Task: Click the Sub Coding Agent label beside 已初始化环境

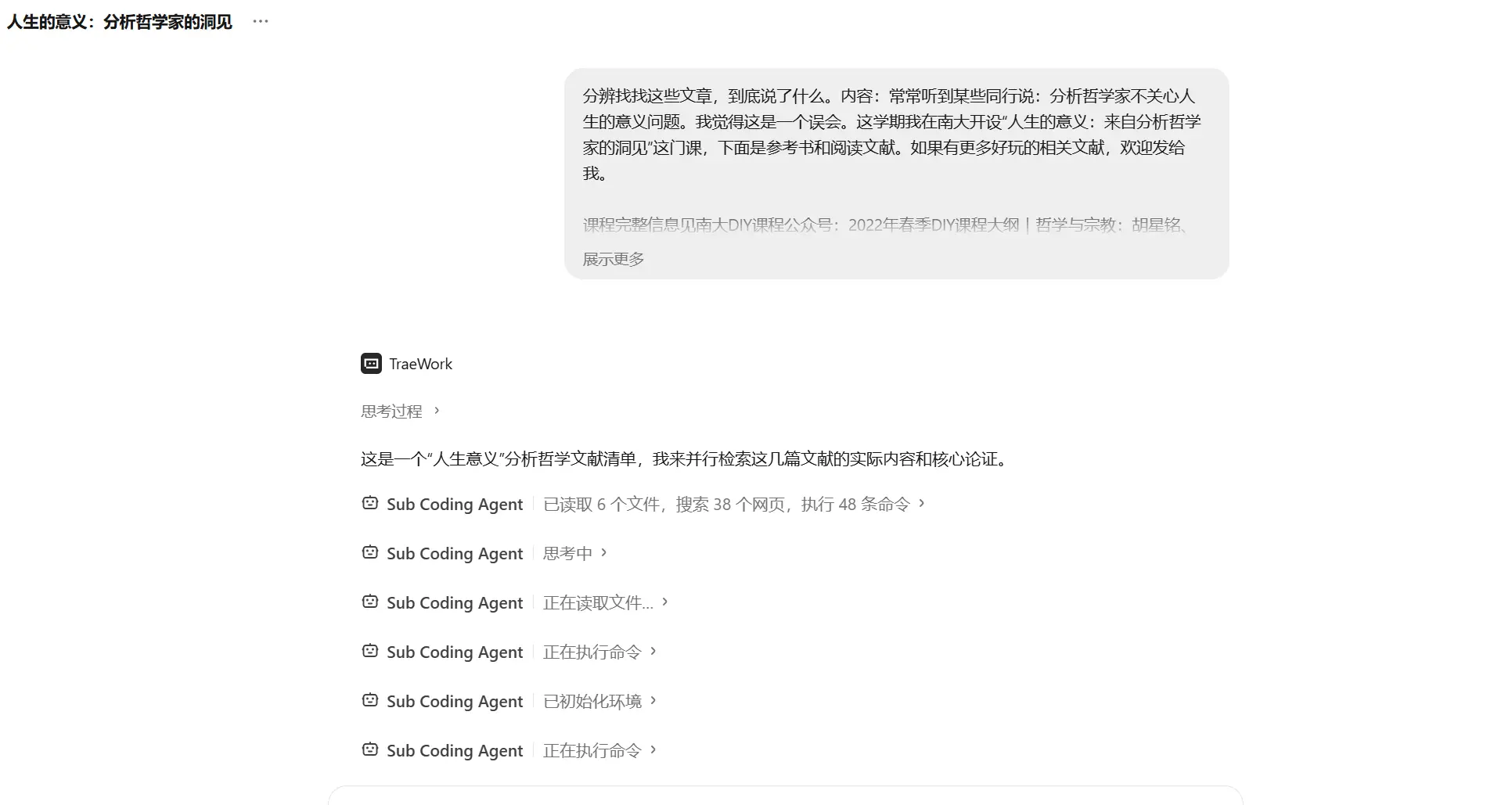Action: (x=455, y=702)
